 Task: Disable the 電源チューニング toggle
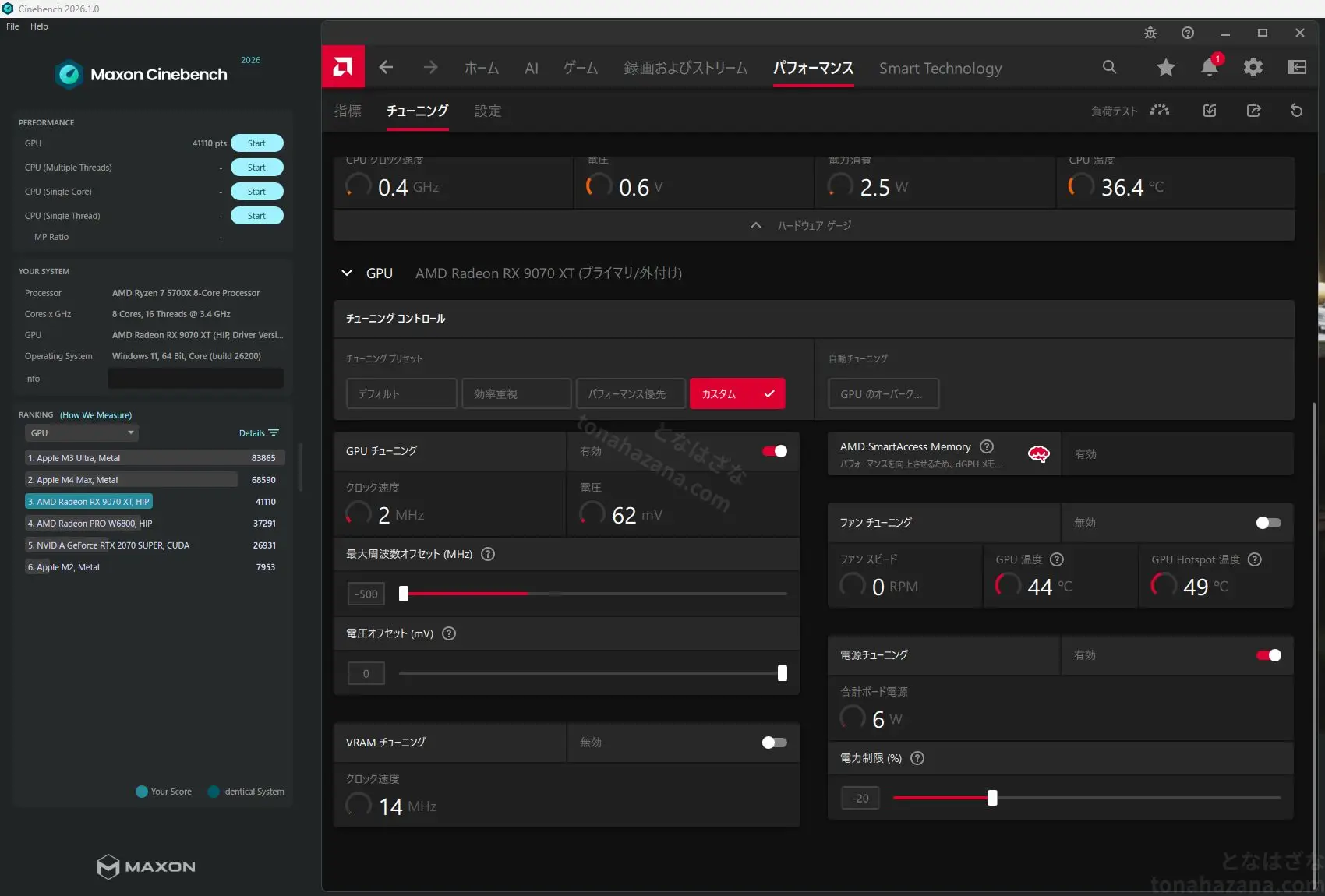coord(1269,655)
